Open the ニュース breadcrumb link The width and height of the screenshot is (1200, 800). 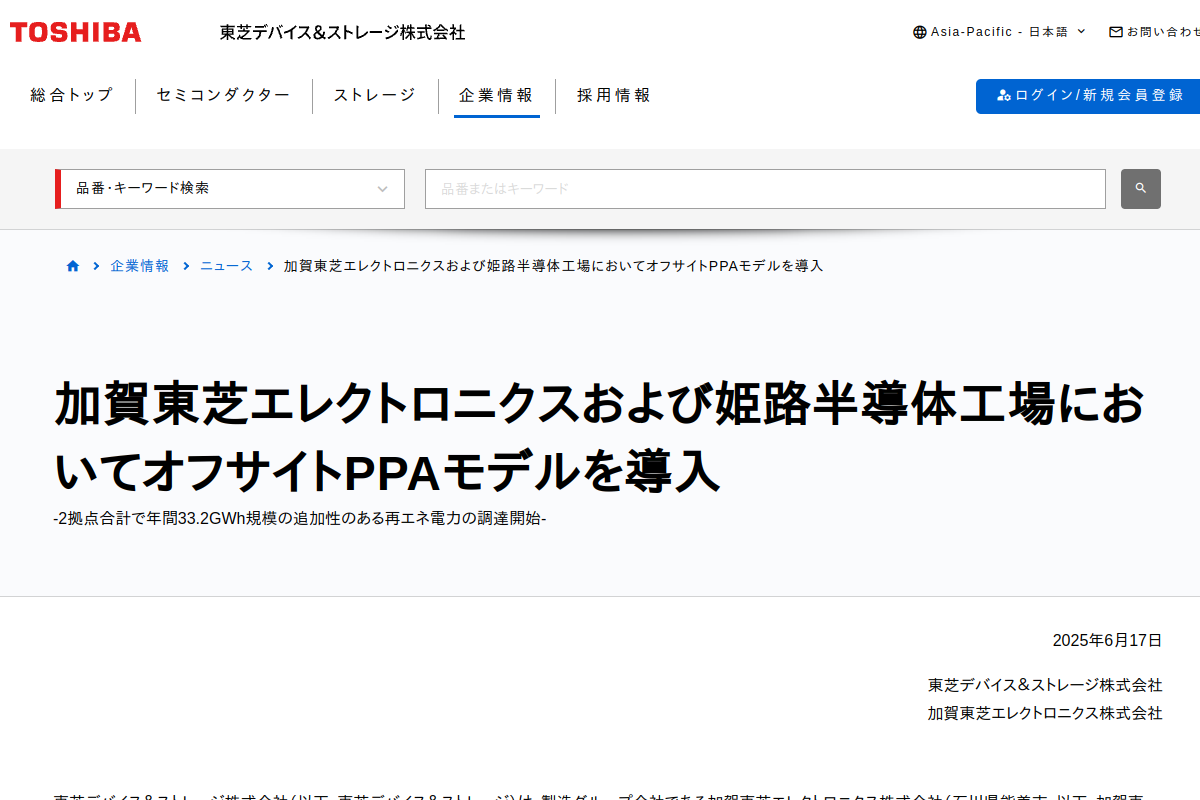pyautogui.click(x=227, y=266)
